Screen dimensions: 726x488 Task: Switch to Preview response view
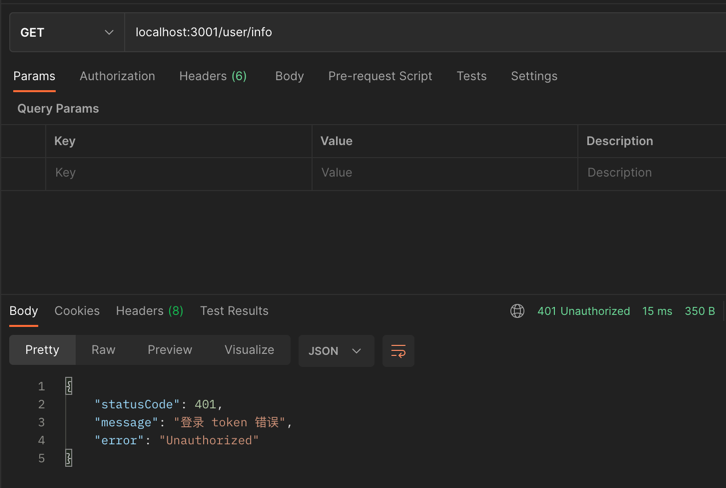click(170, 350)
